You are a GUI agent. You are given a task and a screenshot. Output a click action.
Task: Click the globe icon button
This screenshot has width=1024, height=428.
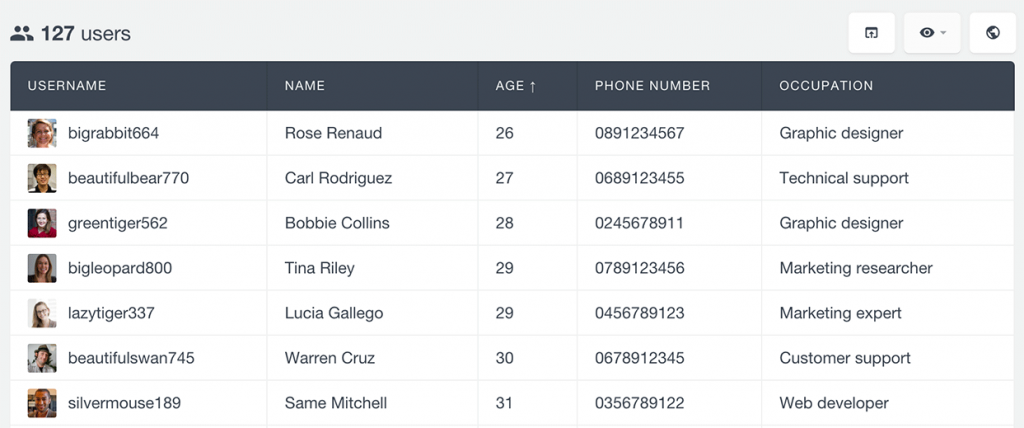(993, 33)
